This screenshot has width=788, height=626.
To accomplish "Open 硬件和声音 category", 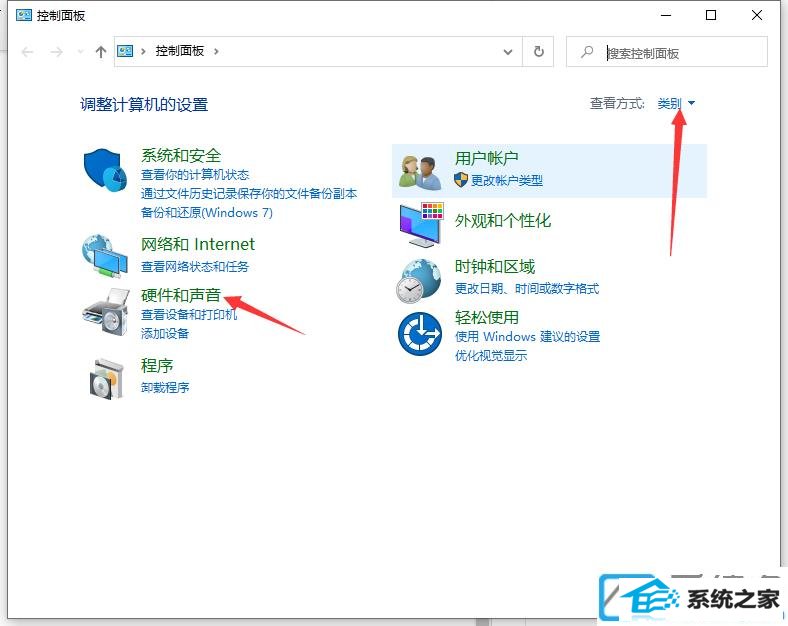I will (x=181, y=295).
